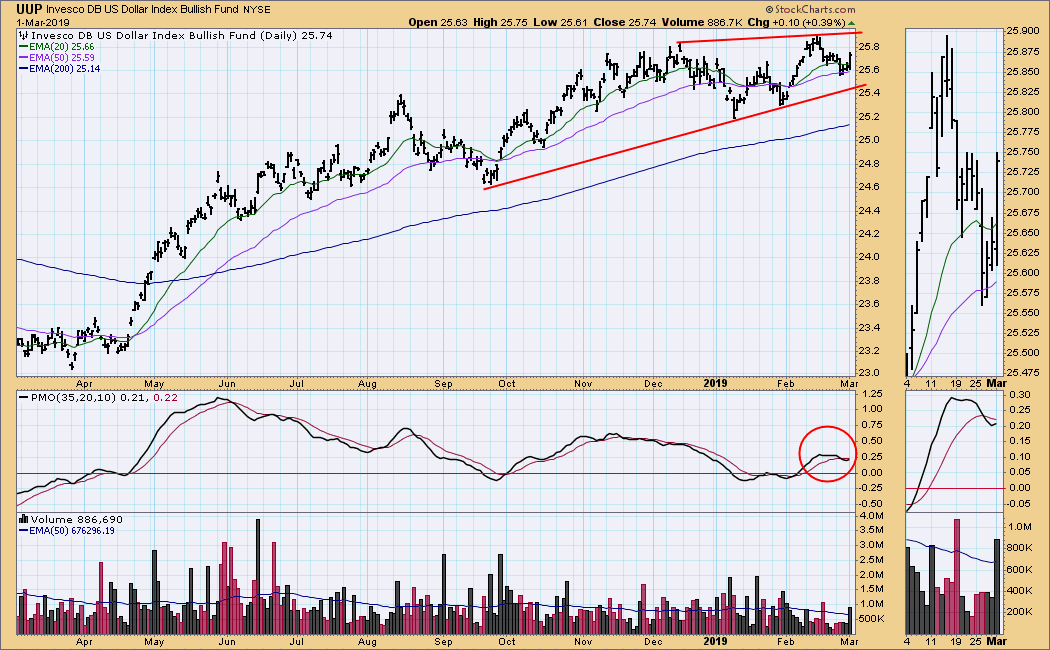Click the red circle annotation on PMO
Screen dimensions: 1050x650
[x=827, y=453]
